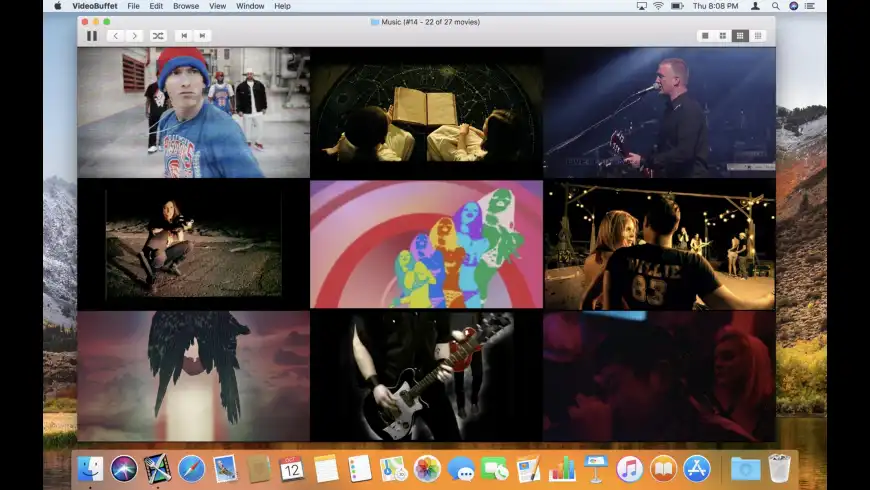Open the Wi-Fi status menu
Viewport: 870px width, 490px height.
point(658,6)
